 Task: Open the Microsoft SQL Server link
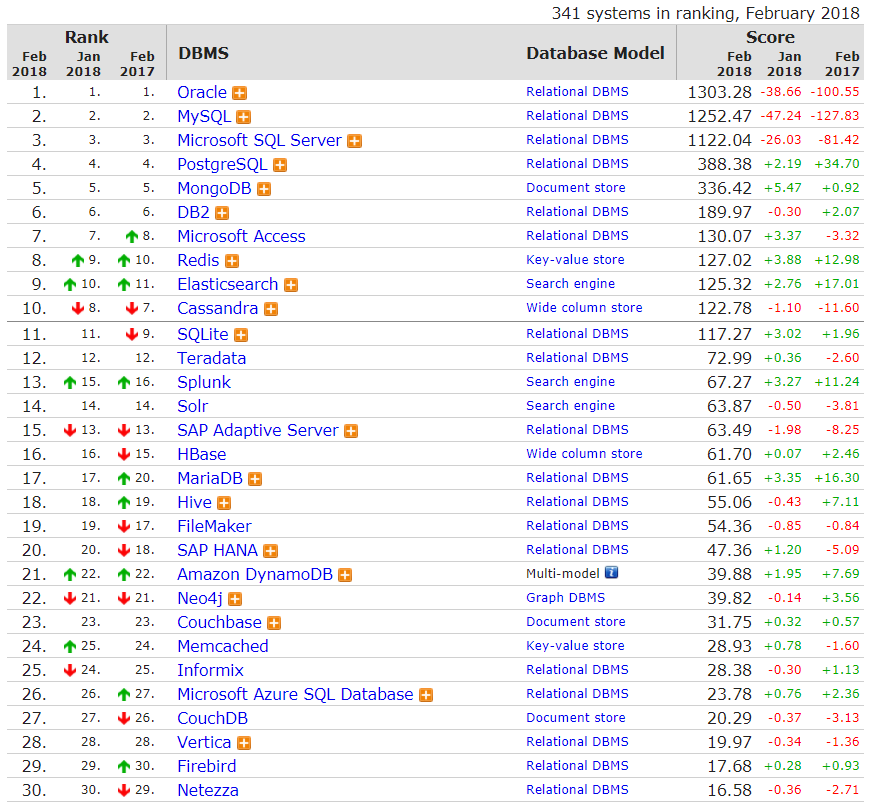point(259,140)
